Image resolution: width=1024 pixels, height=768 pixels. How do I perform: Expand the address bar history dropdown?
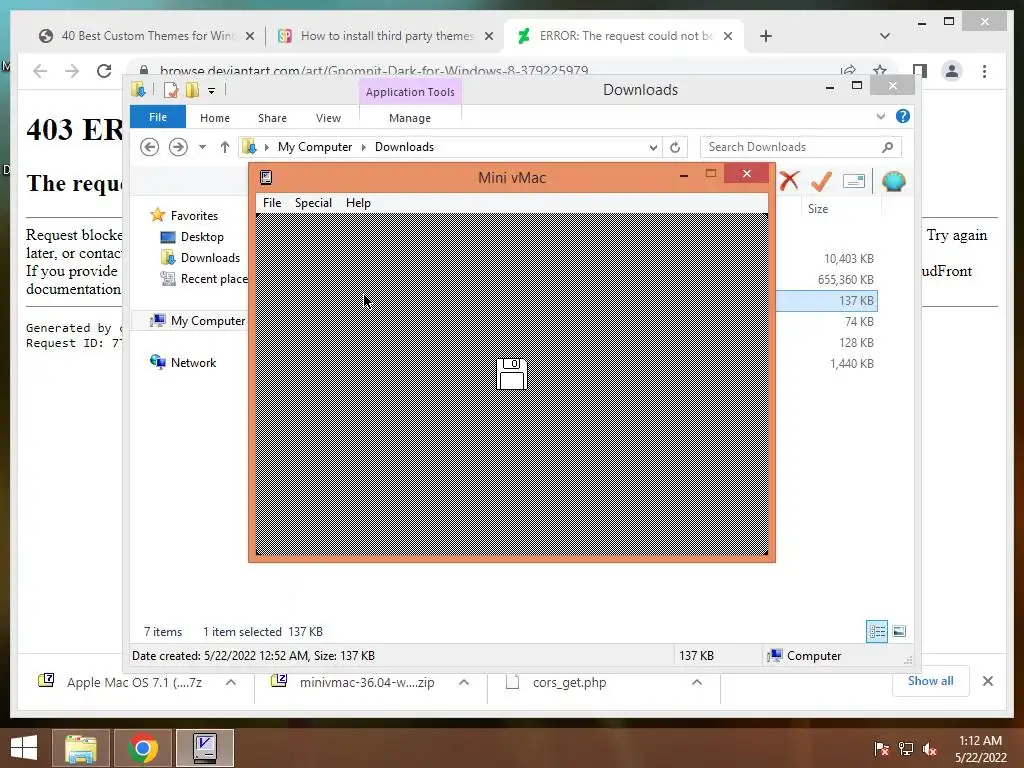pos(653,148)
